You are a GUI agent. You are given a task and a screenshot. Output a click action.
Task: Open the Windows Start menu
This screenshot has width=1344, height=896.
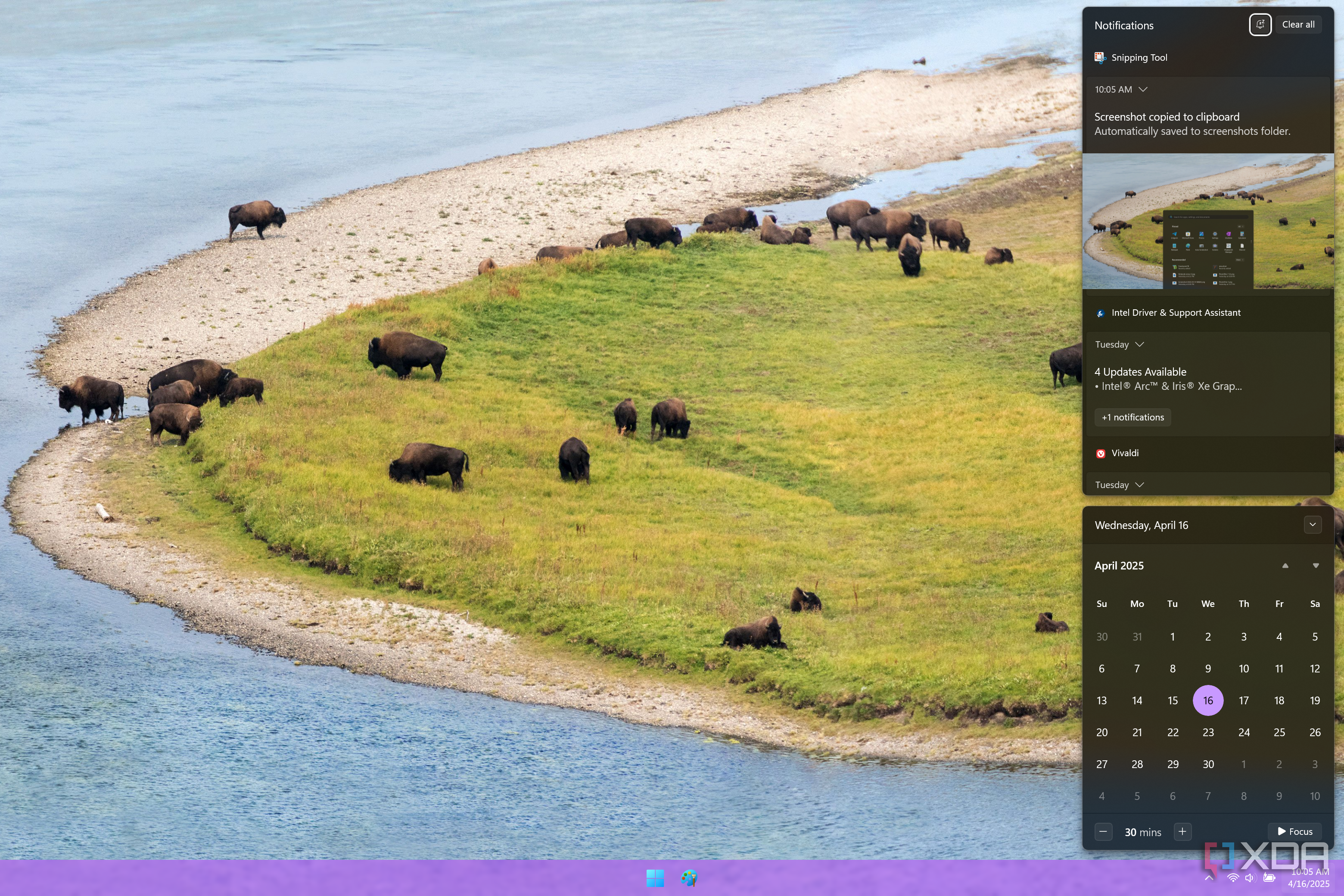[x=655, y=878]
